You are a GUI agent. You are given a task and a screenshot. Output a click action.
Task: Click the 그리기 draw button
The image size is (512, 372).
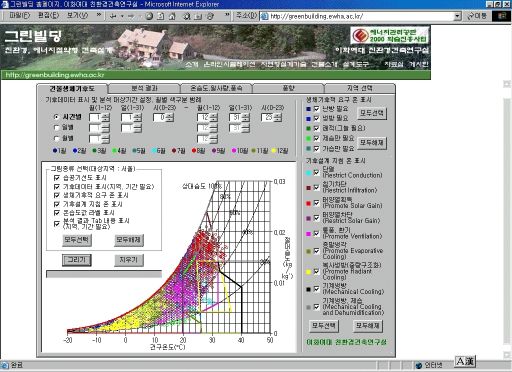[77, 260]
